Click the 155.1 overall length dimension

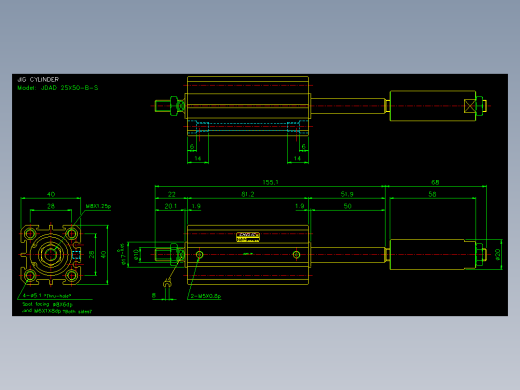point(270,182)
